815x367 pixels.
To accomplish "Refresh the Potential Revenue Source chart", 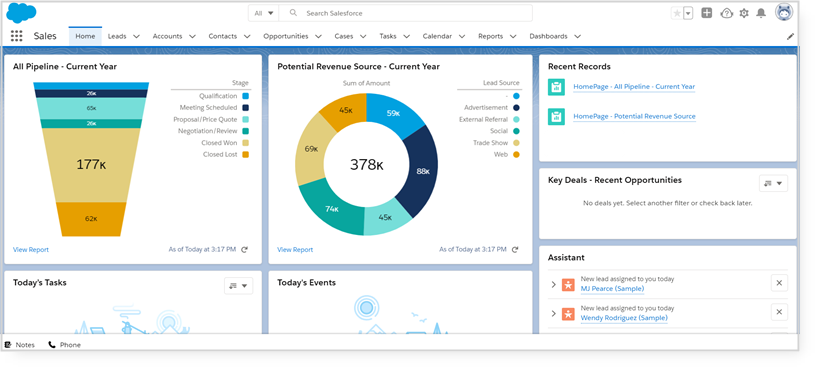I will point(515,250).
